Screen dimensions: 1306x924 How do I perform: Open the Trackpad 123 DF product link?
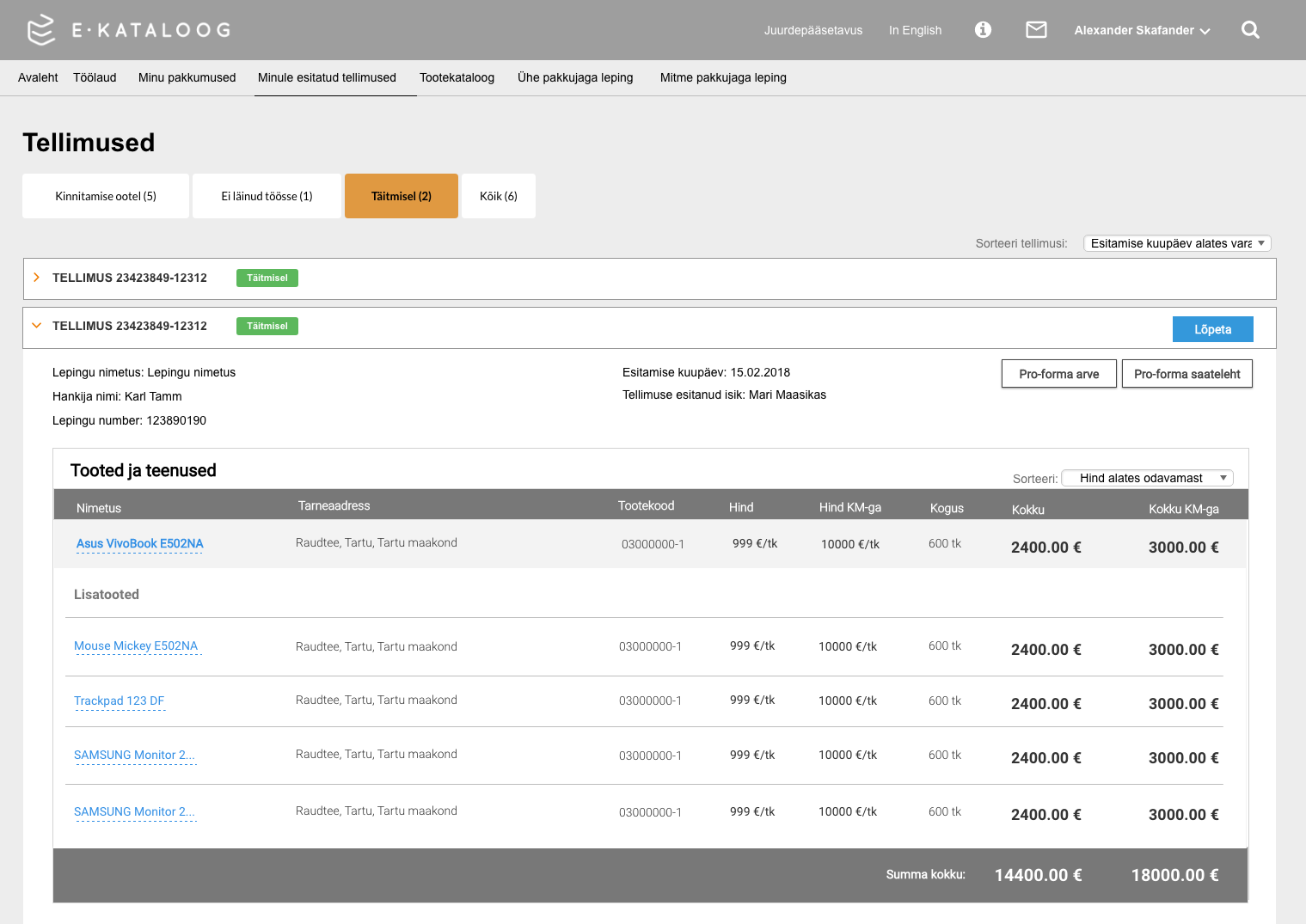click(x=119, y=701)
